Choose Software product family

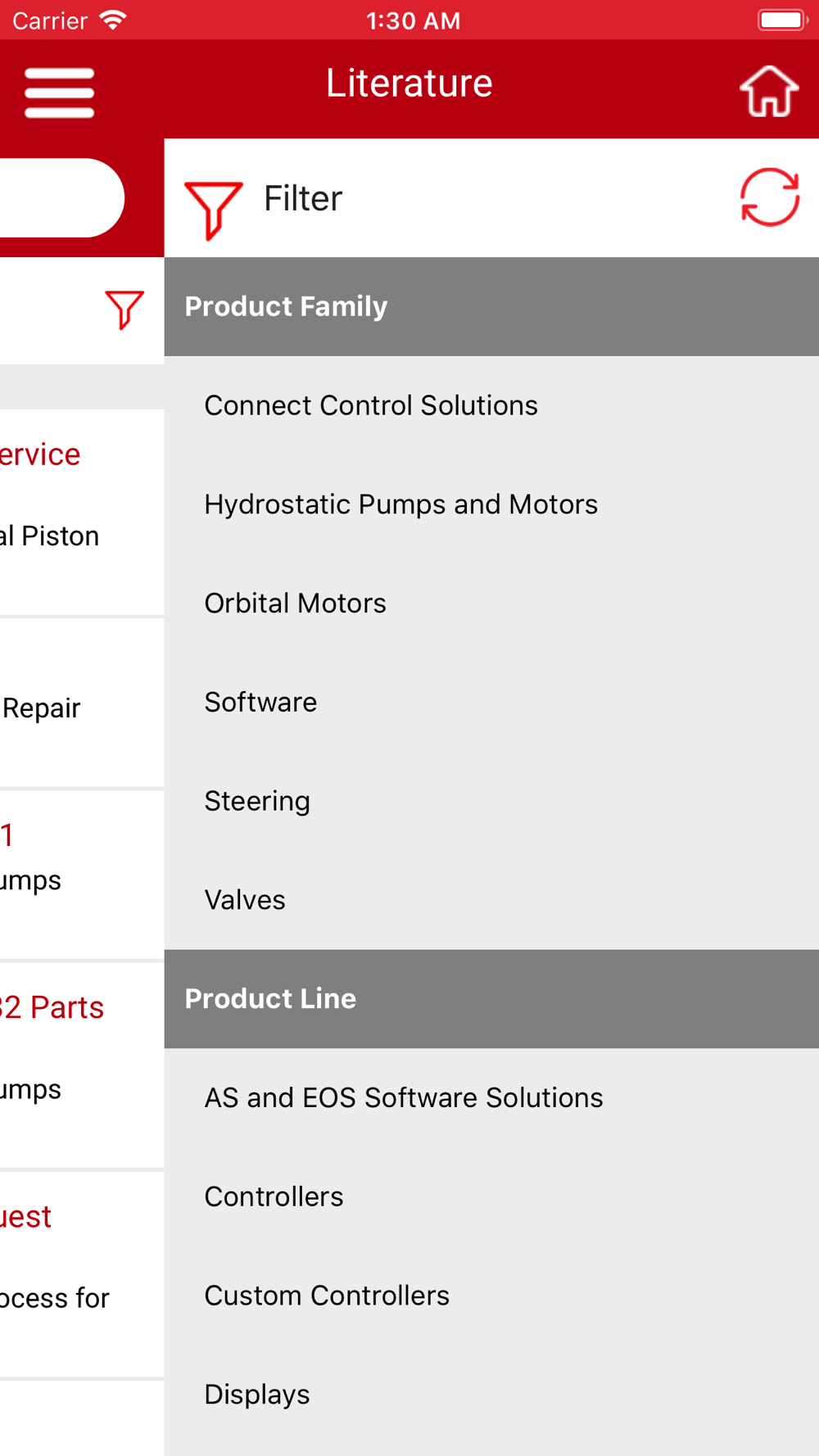click(x=491, y=703)
